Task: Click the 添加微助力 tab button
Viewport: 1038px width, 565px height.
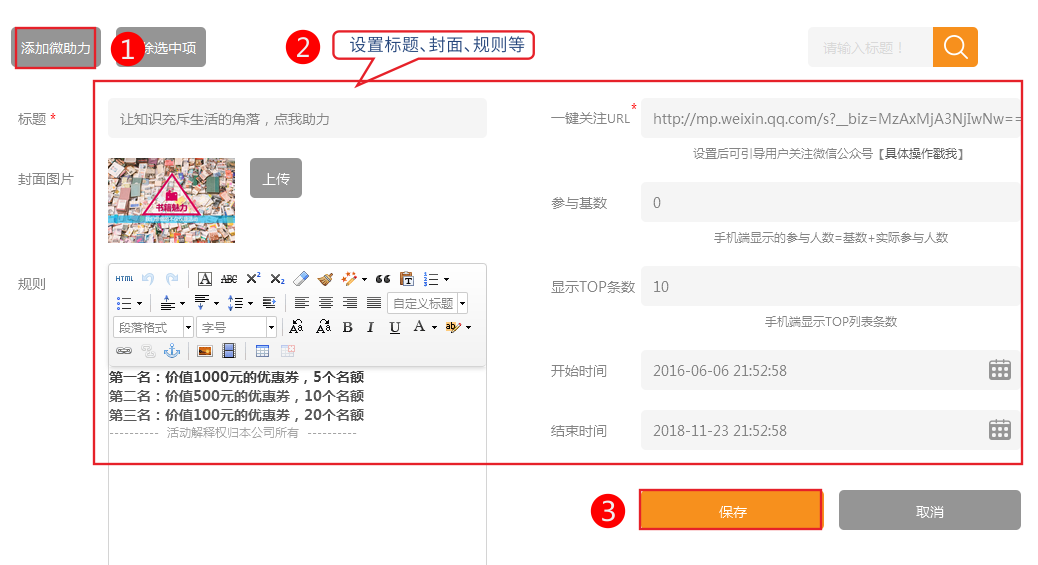Action: (56, 48)
